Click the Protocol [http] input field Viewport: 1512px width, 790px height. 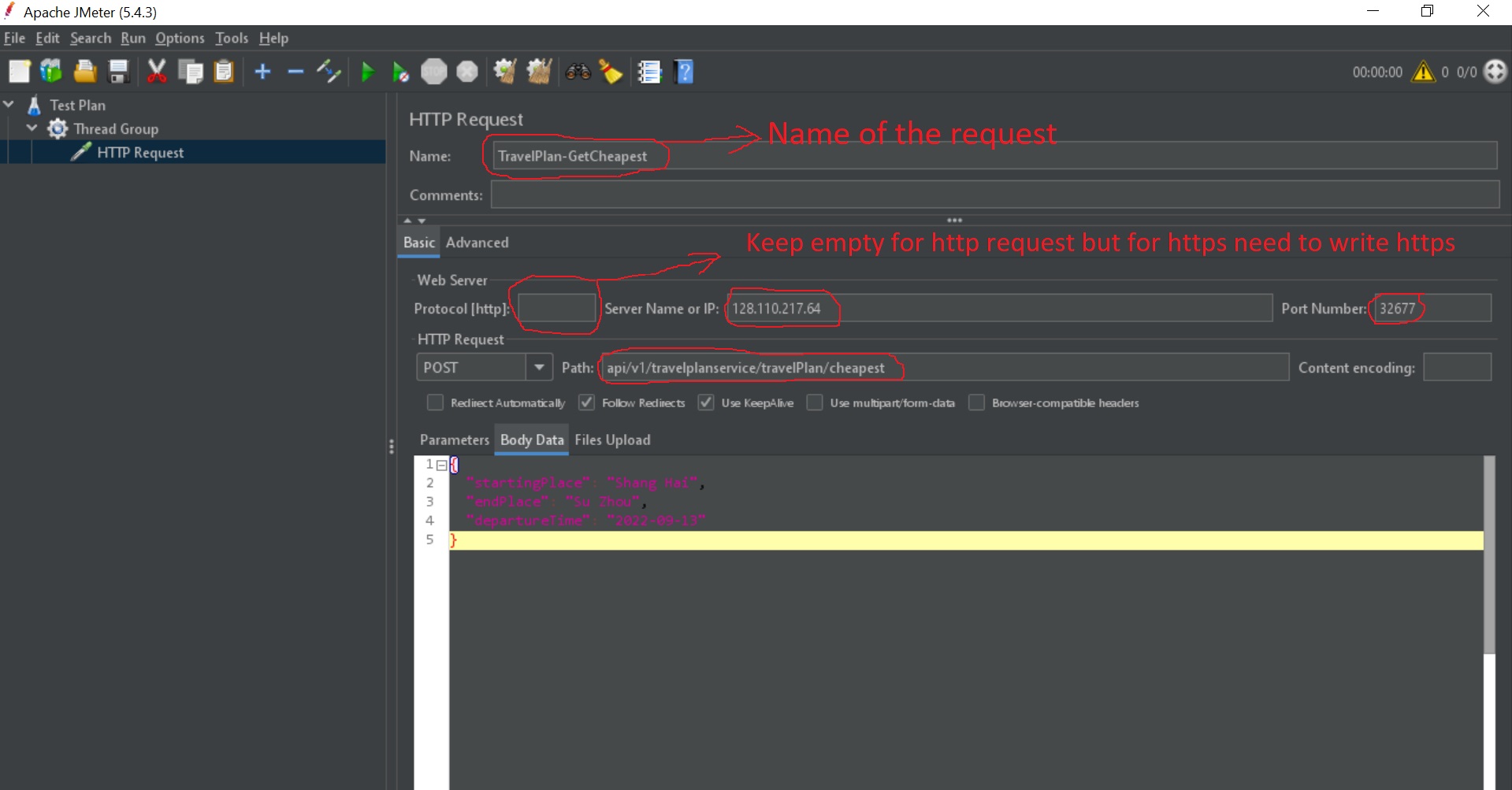pos(557,308)
